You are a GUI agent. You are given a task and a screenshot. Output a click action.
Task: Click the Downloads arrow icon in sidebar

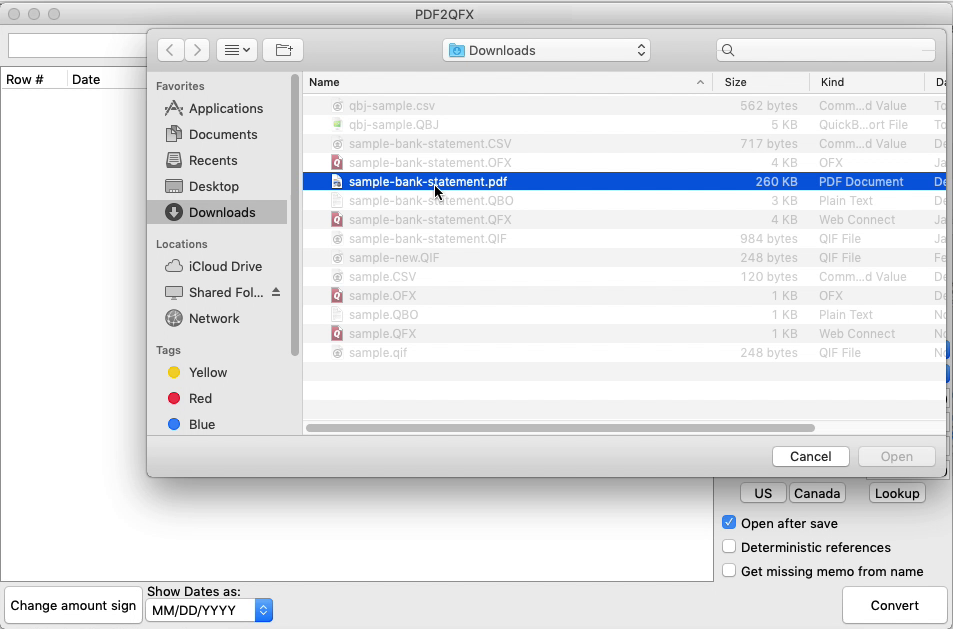point(174,212)
